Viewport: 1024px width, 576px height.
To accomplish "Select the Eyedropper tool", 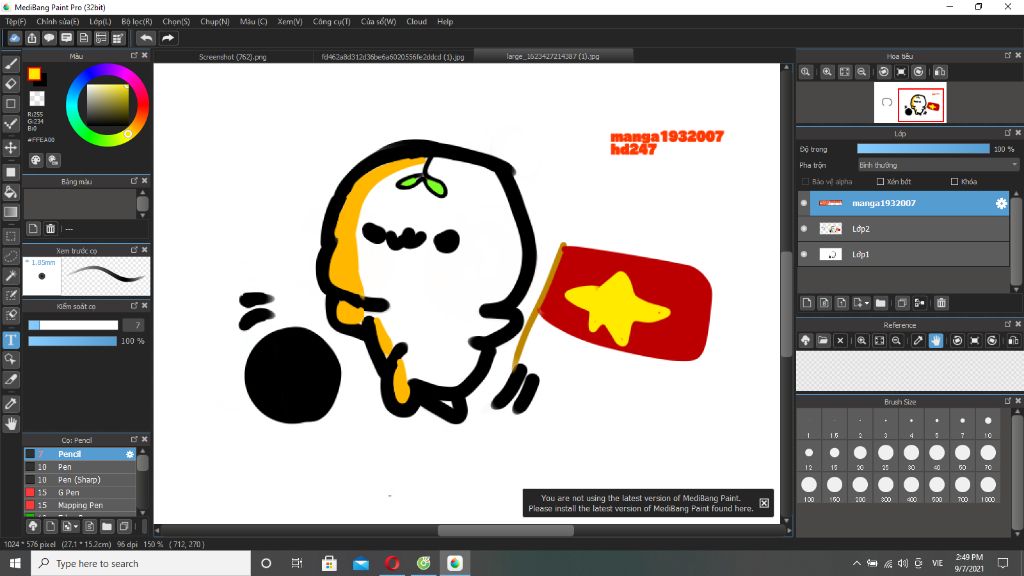I will point(10,404).
